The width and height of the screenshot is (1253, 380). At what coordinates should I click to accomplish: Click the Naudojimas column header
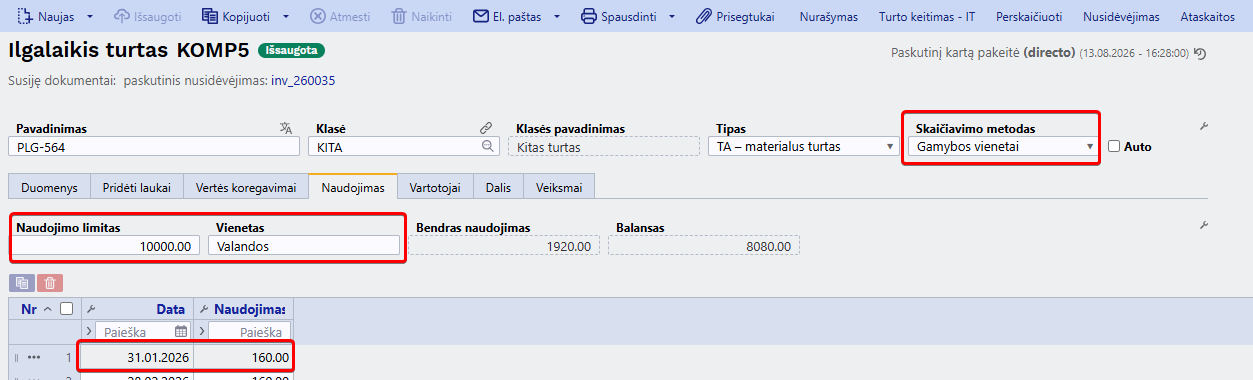click(251, 309)
